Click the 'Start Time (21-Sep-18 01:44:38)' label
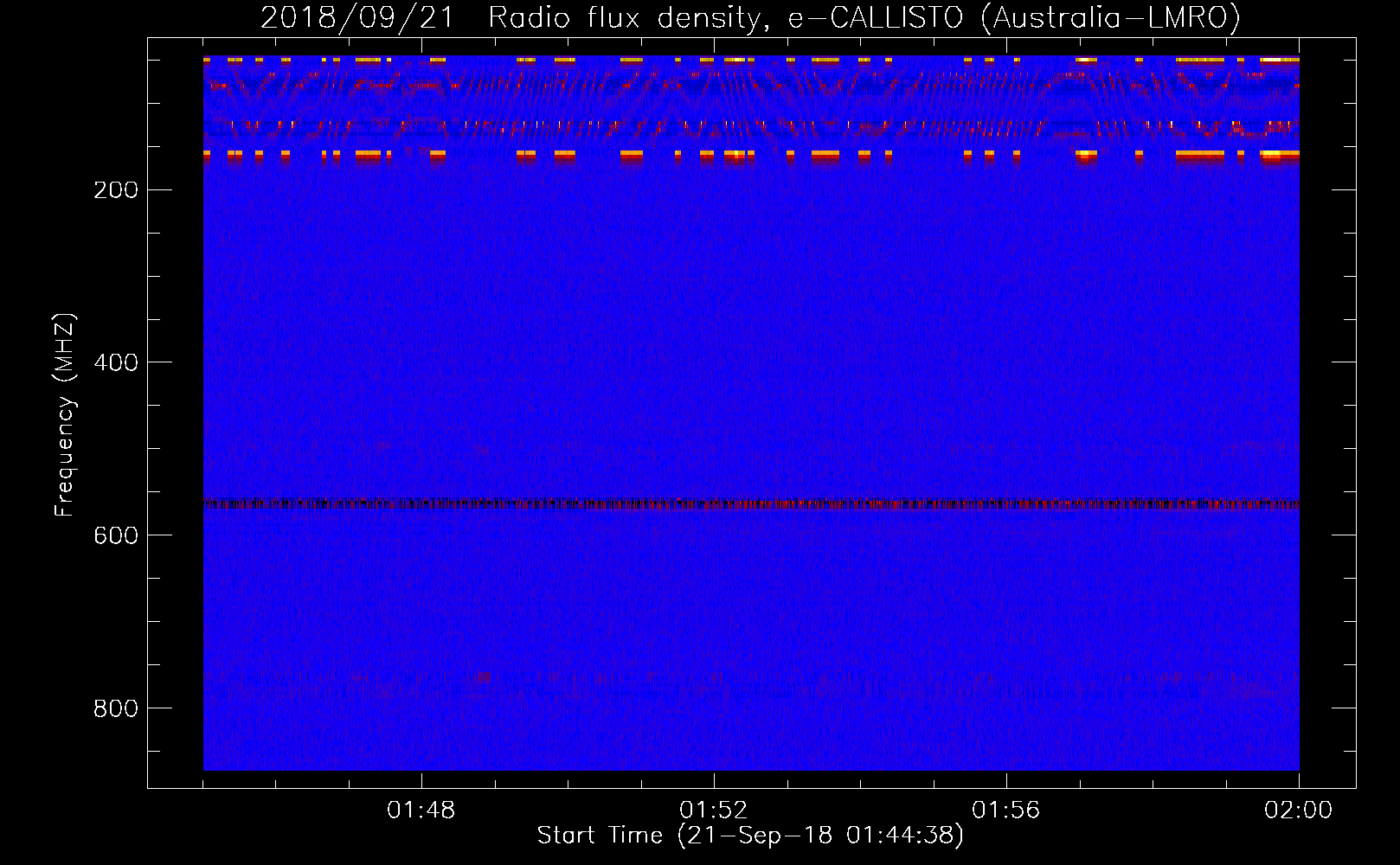 pyautogui.click(x=750, y=836)
